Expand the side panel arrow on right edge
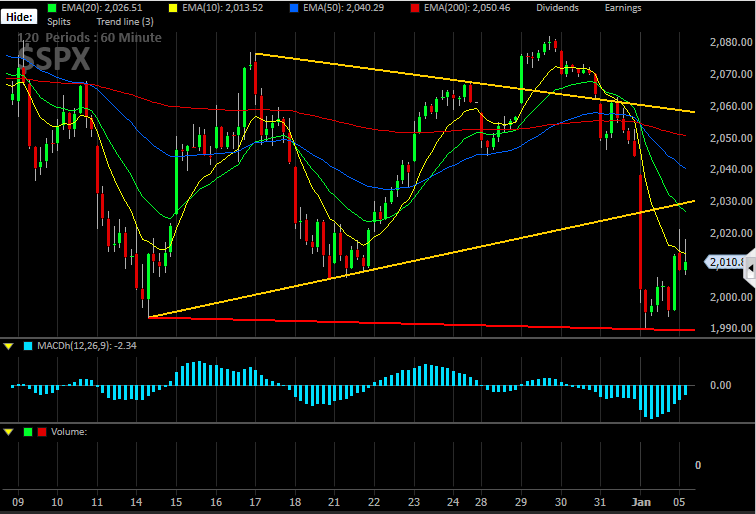Image resolution: width=756 pixels, height=514 pixels. pyautogui.click(x=751, y=270)
